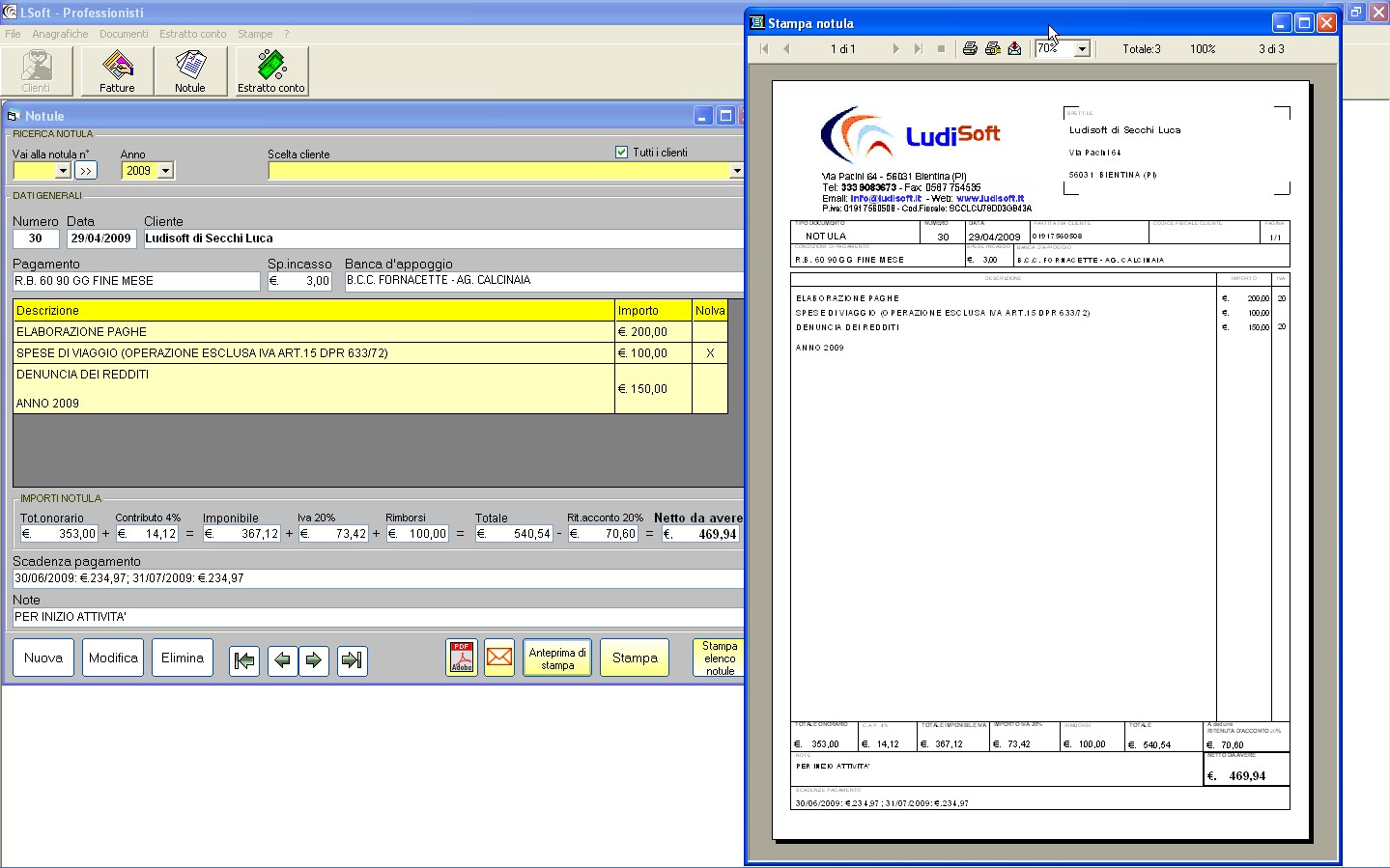Open the Vai alla notula n° dropdown
The width and height of the screenshot is (1390, 868).
[64, 171]
